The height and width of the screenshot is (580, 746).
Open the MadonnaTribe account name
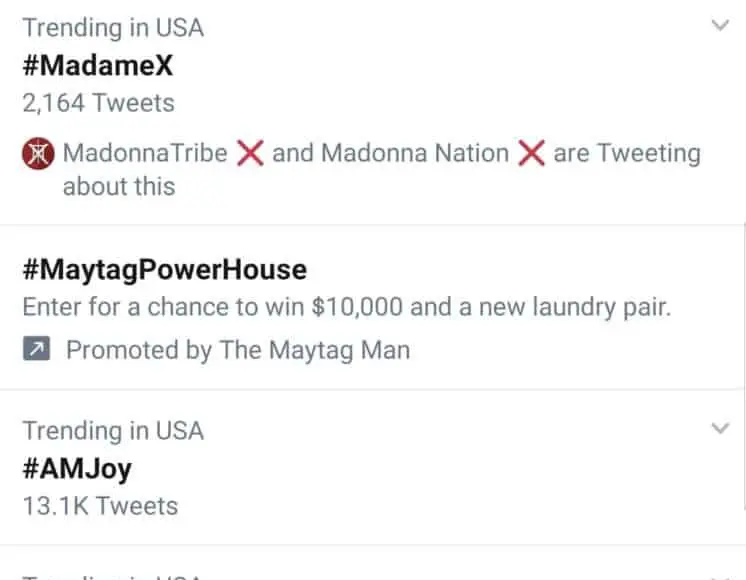click(x=145, y=154)
